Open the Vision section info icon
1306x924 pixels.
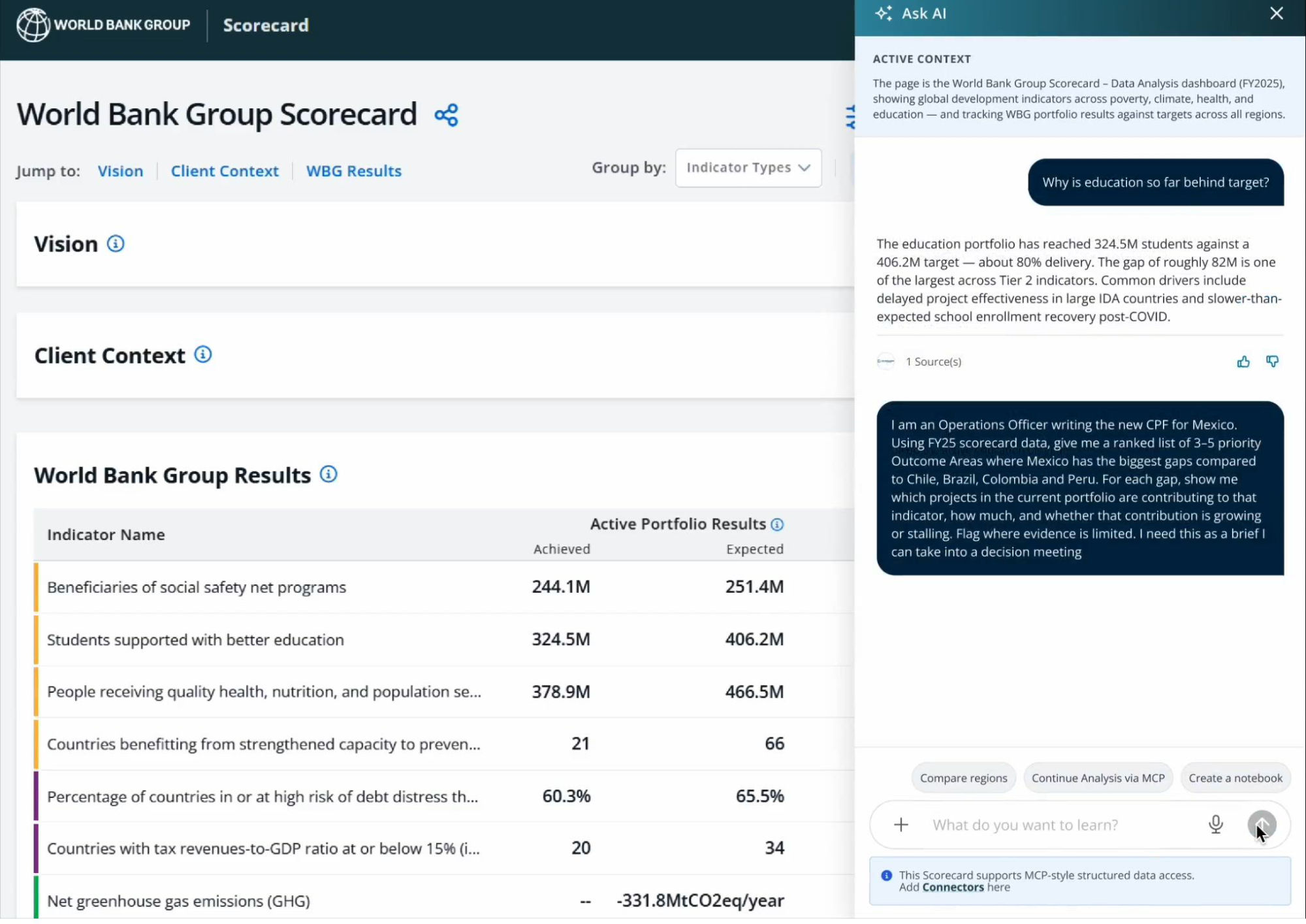coord(116,244)
